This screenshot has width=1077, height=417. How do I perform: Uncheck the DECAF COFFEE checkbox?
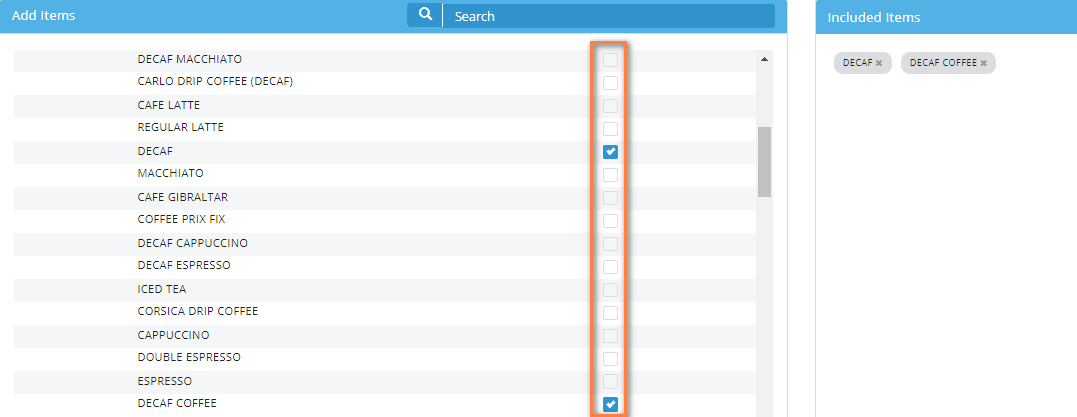click(x=610, y=404)
